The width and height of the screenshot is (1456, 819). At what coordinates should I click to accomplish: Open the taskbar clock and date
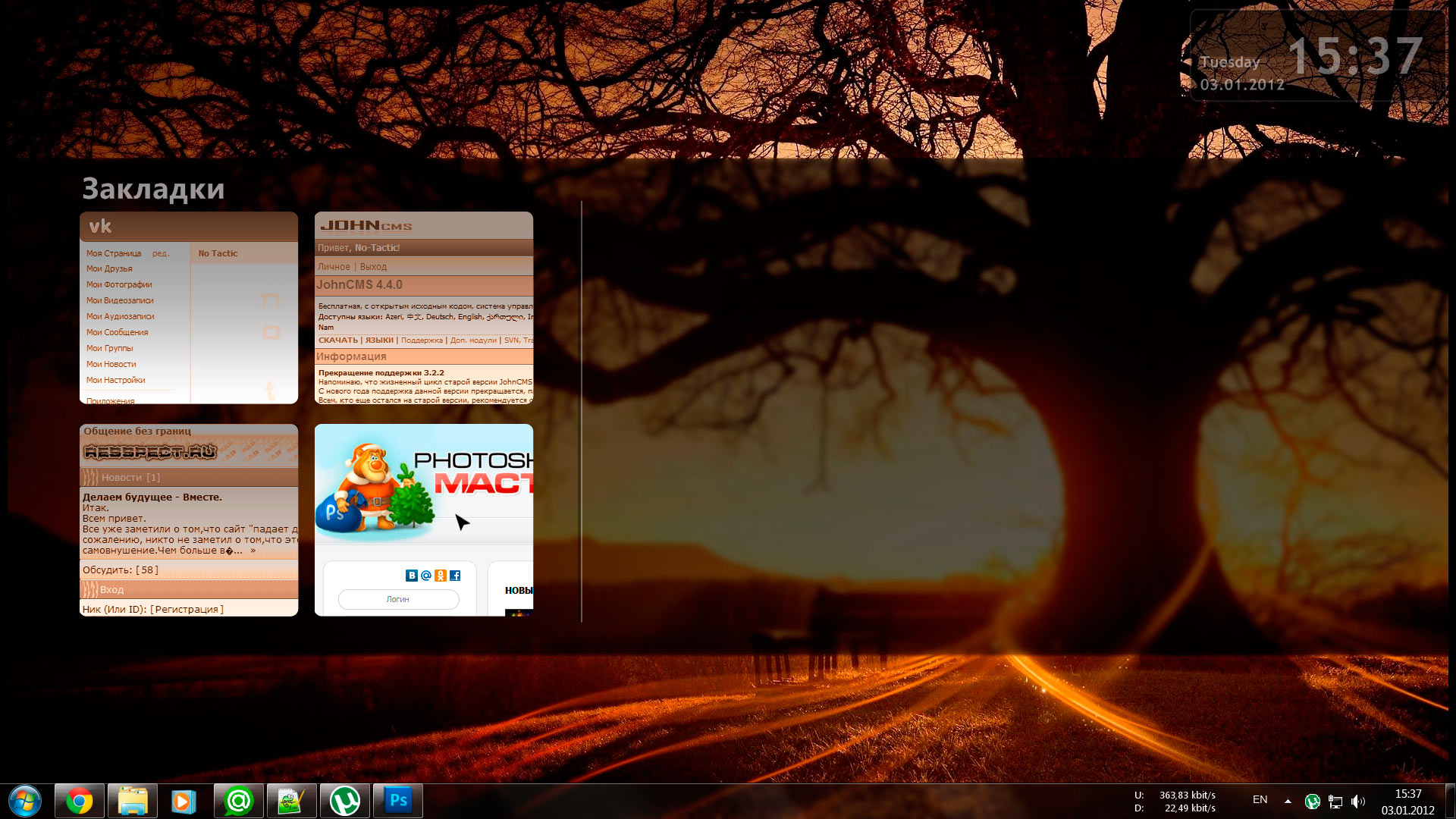(1407, 802)
